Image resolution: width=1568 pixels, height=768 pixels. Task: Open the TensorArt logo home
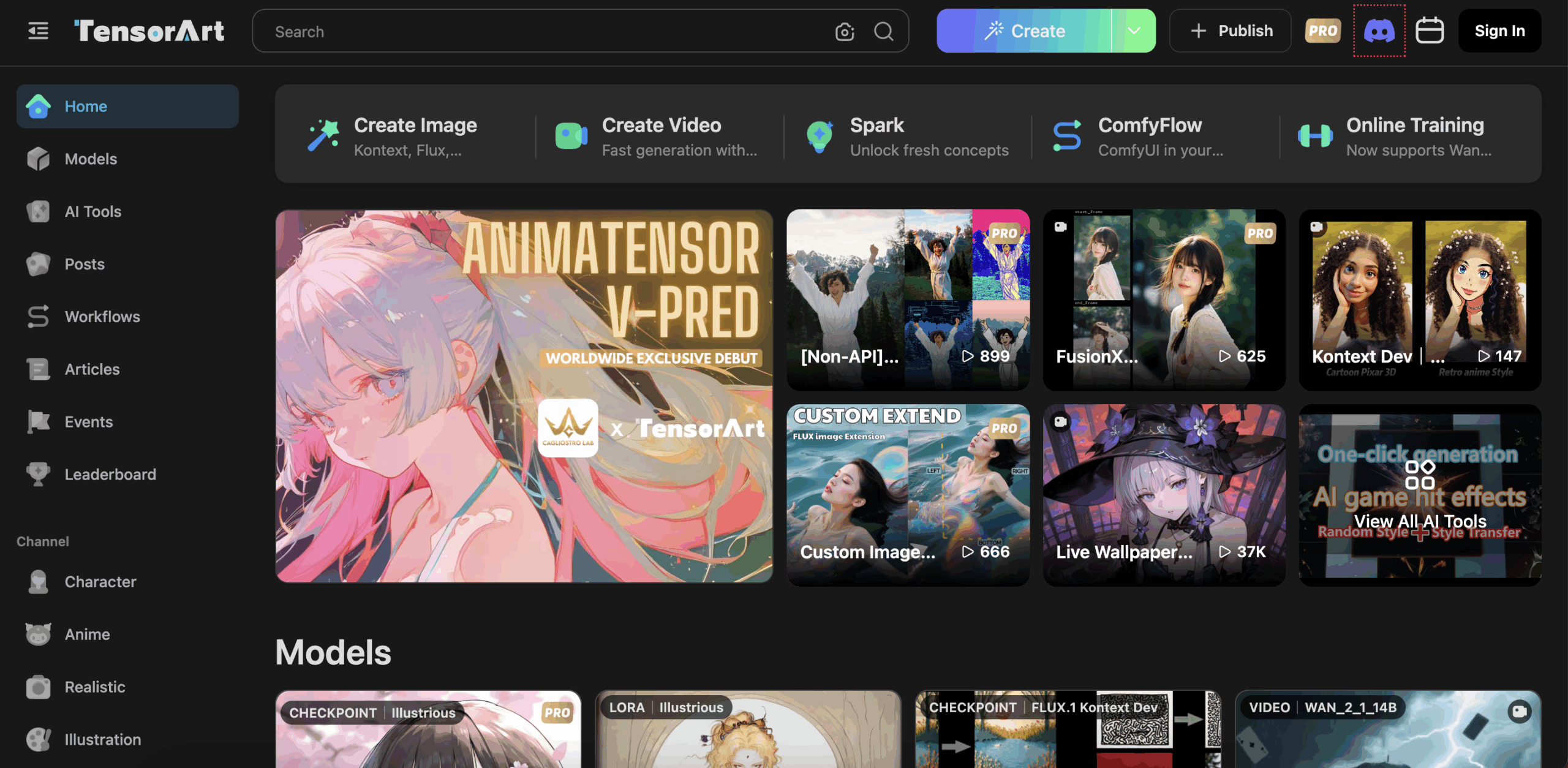tap(149, 31)
